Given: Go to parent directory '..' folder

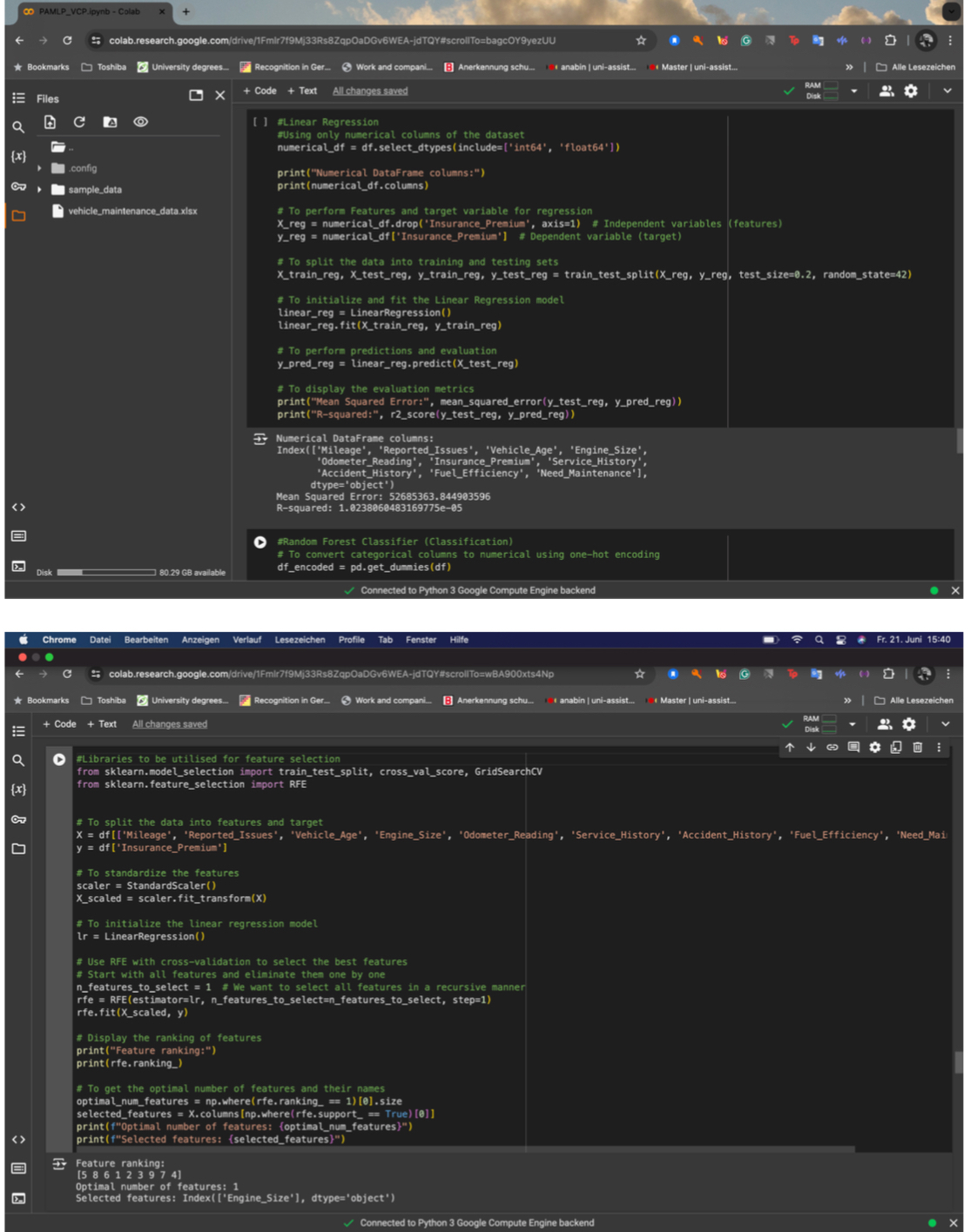Looking at the screenshot, I should click(x=61, y=147).
